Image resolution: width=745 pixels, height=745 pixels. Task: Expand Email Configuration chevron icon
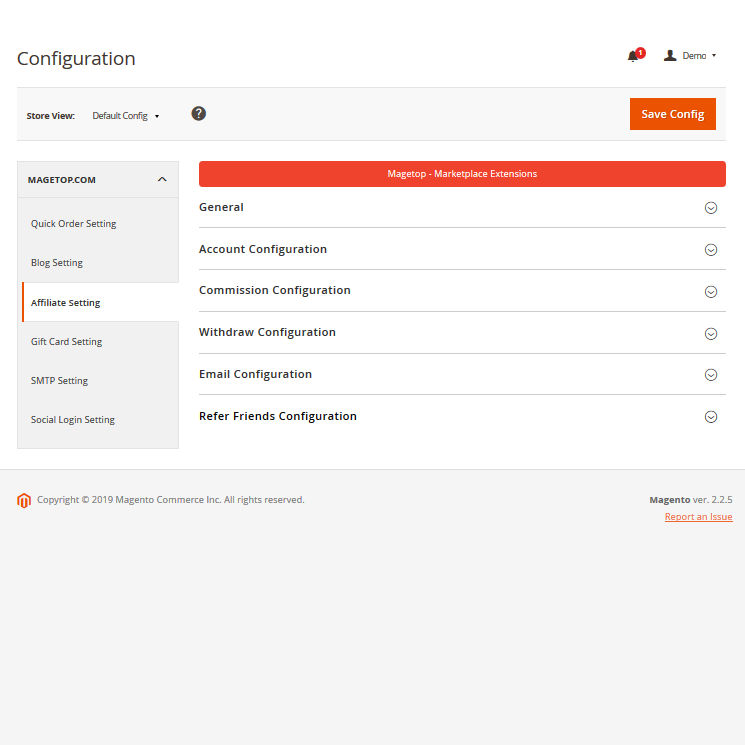point(711,375)
